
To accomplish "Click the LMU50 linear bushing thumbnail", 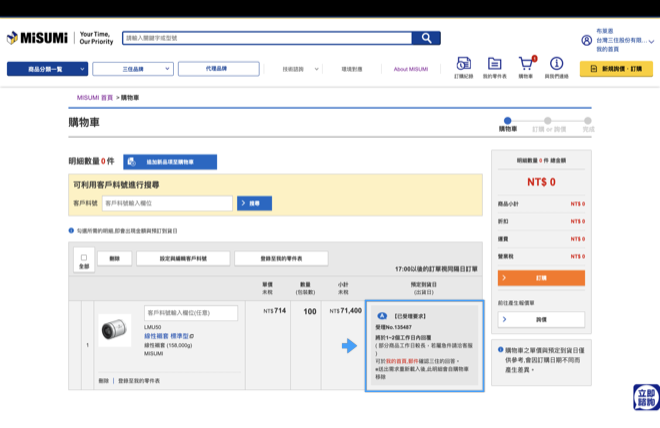I will click(114, 330).
